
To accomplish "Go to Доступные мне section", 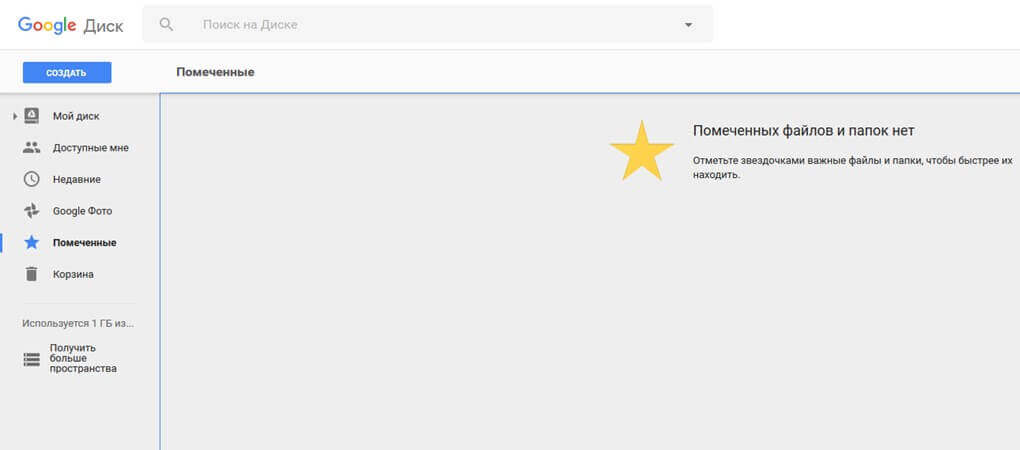I will click(90, 148).
